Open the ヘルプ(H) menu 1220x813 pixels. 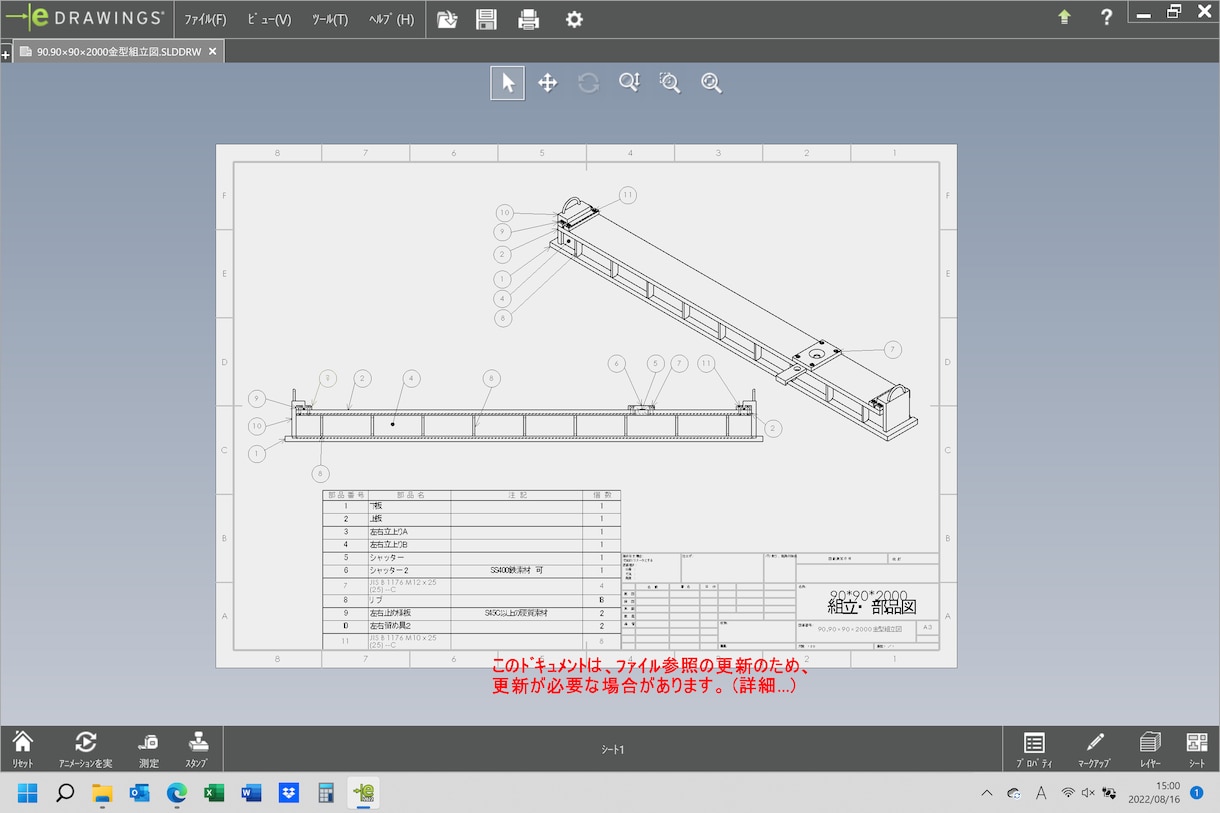391,19
